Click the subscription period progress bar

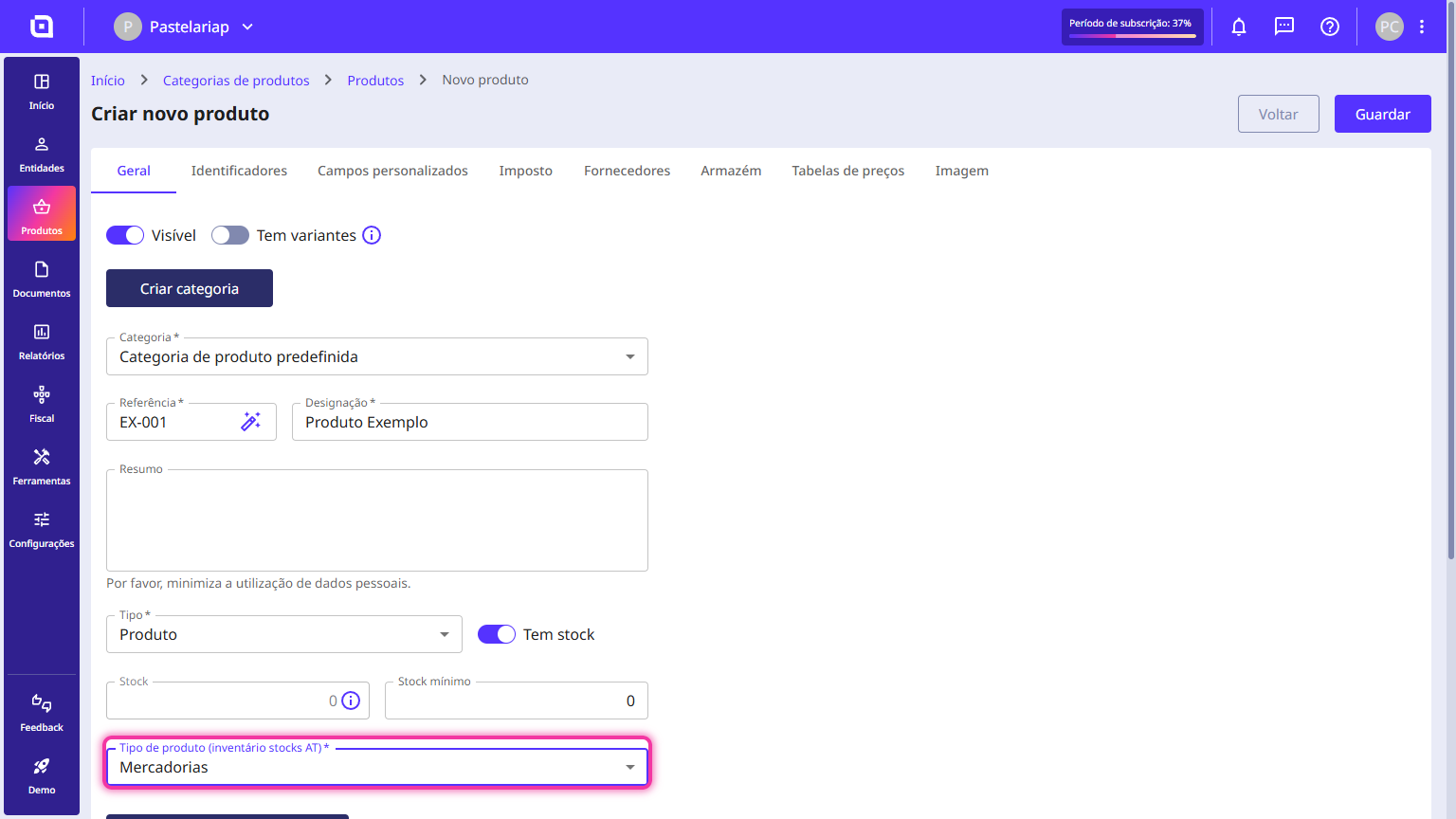tap(1133, 36)
